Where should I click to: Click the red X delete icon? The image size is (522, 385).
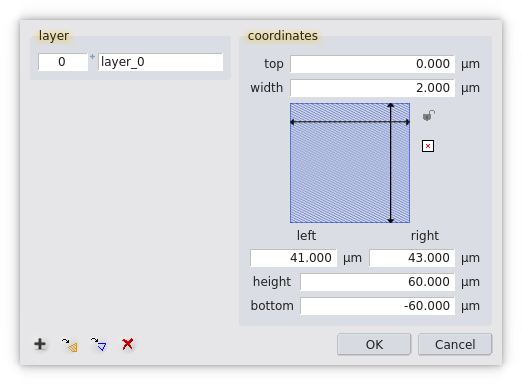tap(127, 344)
